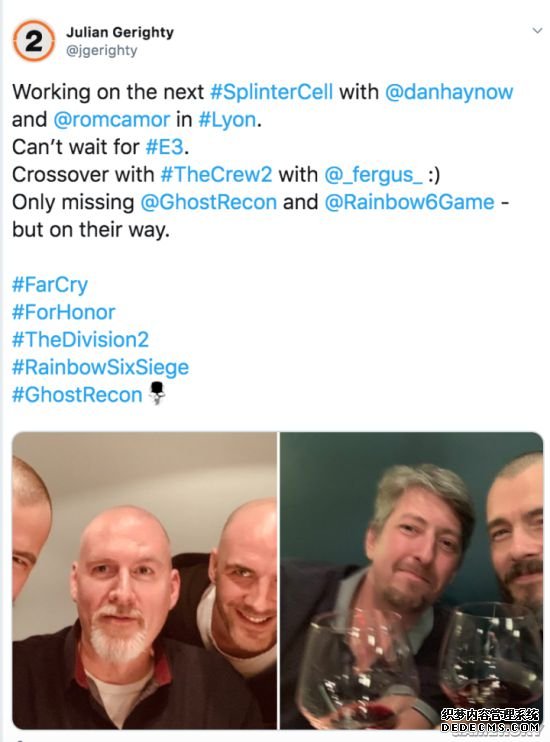Viewport: 550px width, 742px height.
Task: Open the @Rainbow6Game account mention
Action: point(409,202)
